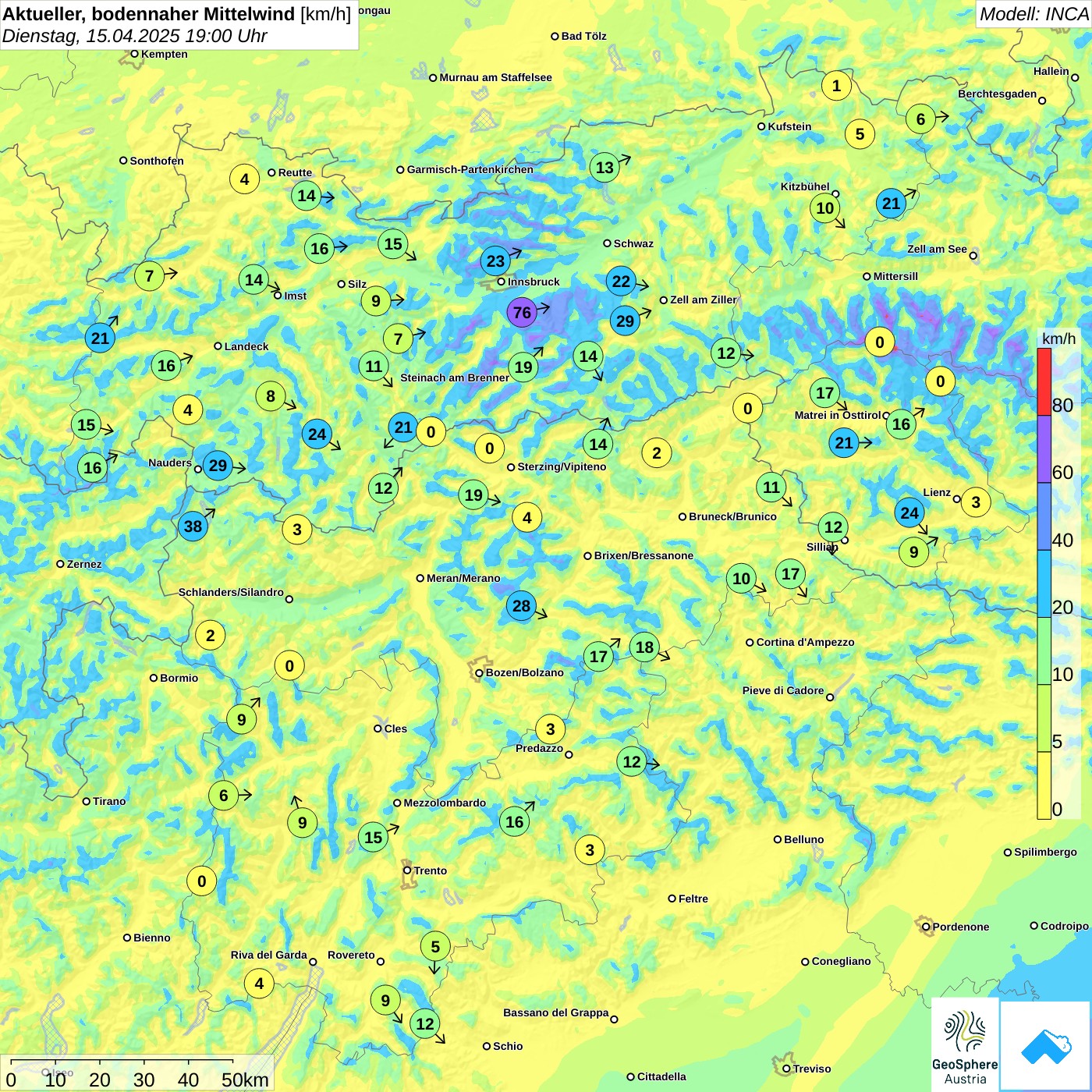This screenshot has width=1092, height=1092.
Task: Click the Spilimbergo town label
Action: point(1045,852)
